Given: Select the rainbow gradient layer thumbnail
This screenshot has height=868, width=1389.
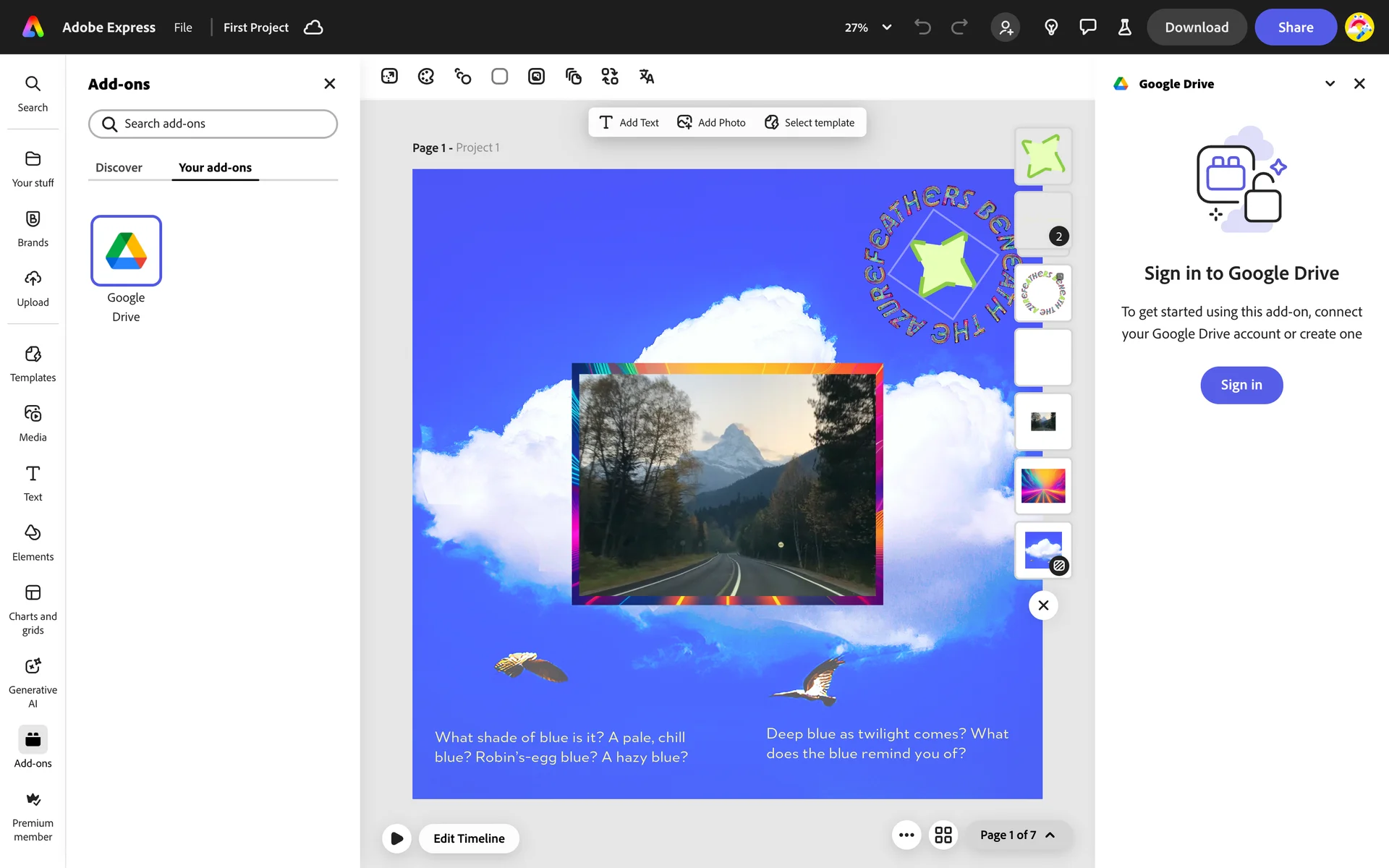Looking at the screenshot, I should pos(1042,485).
